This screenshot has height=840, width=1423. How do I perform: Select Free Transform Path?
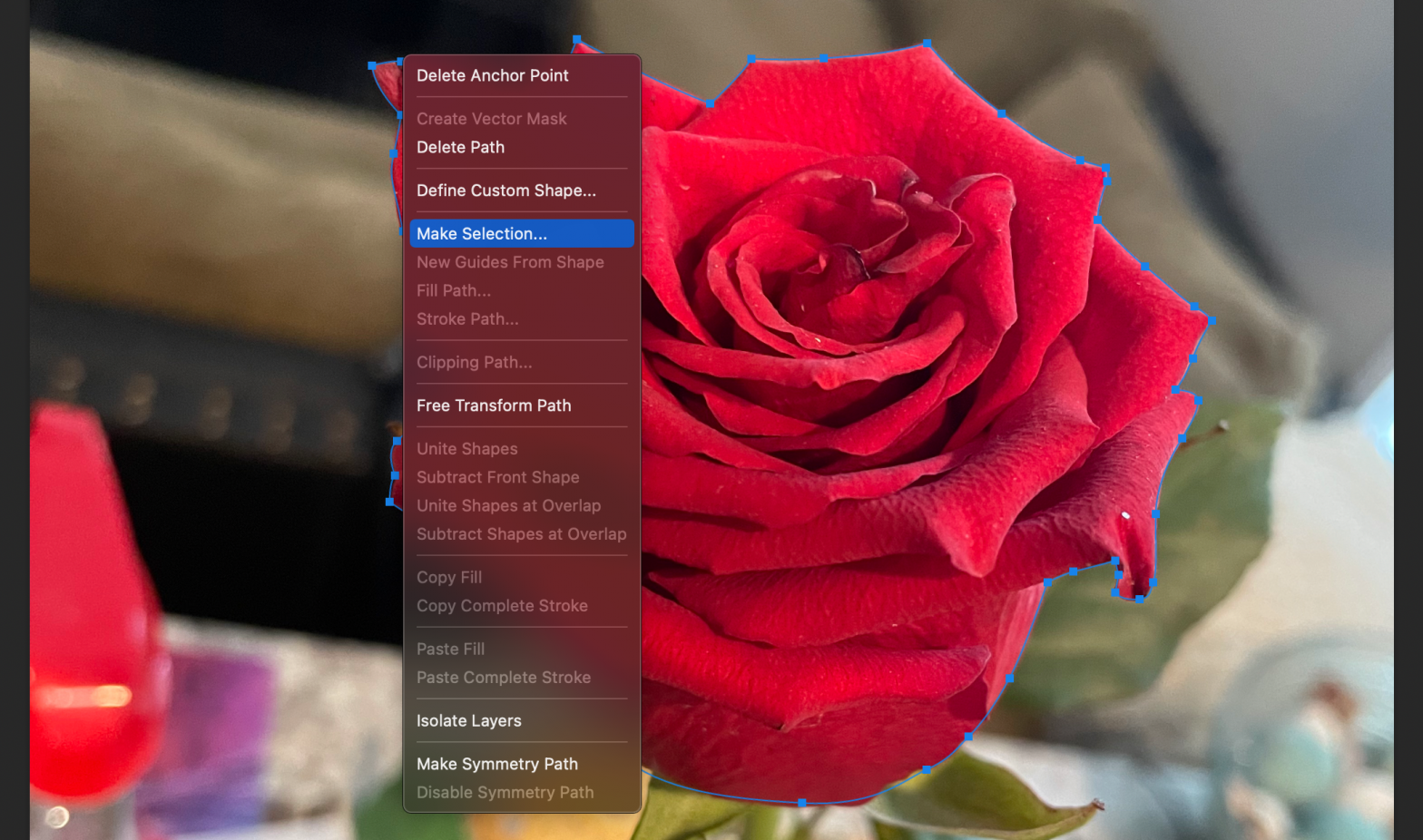tap(494, 405)
